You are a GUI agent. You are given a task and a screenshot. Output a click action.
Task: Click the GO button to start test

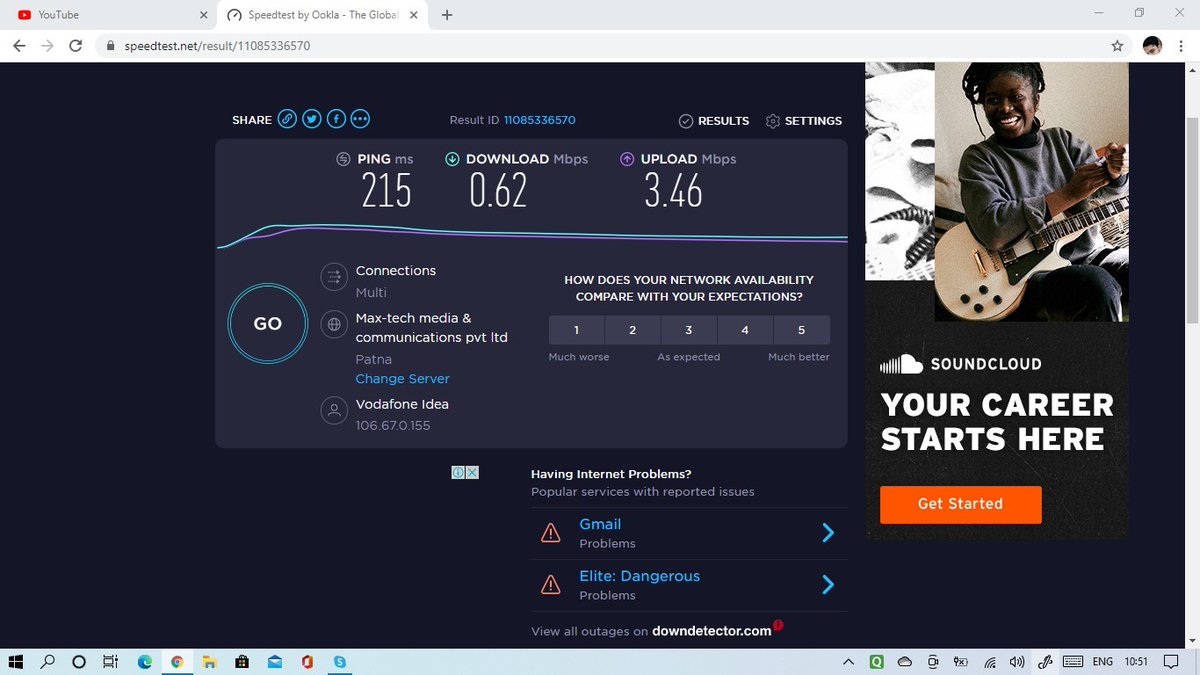pyautogui.click(x=268, y=324)
